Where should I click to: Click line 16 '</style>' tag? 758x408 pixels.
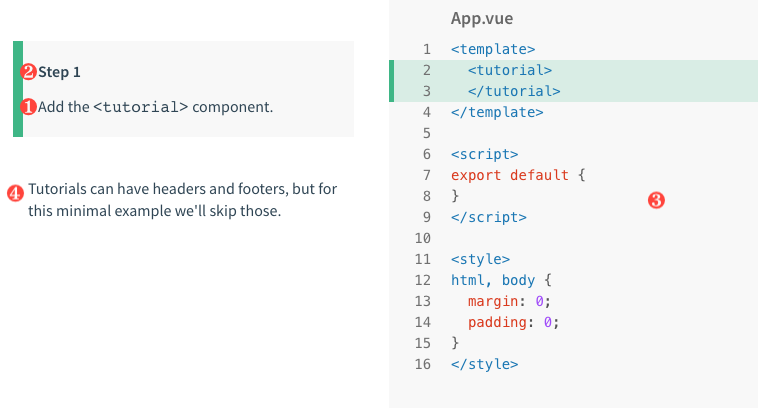484,364
